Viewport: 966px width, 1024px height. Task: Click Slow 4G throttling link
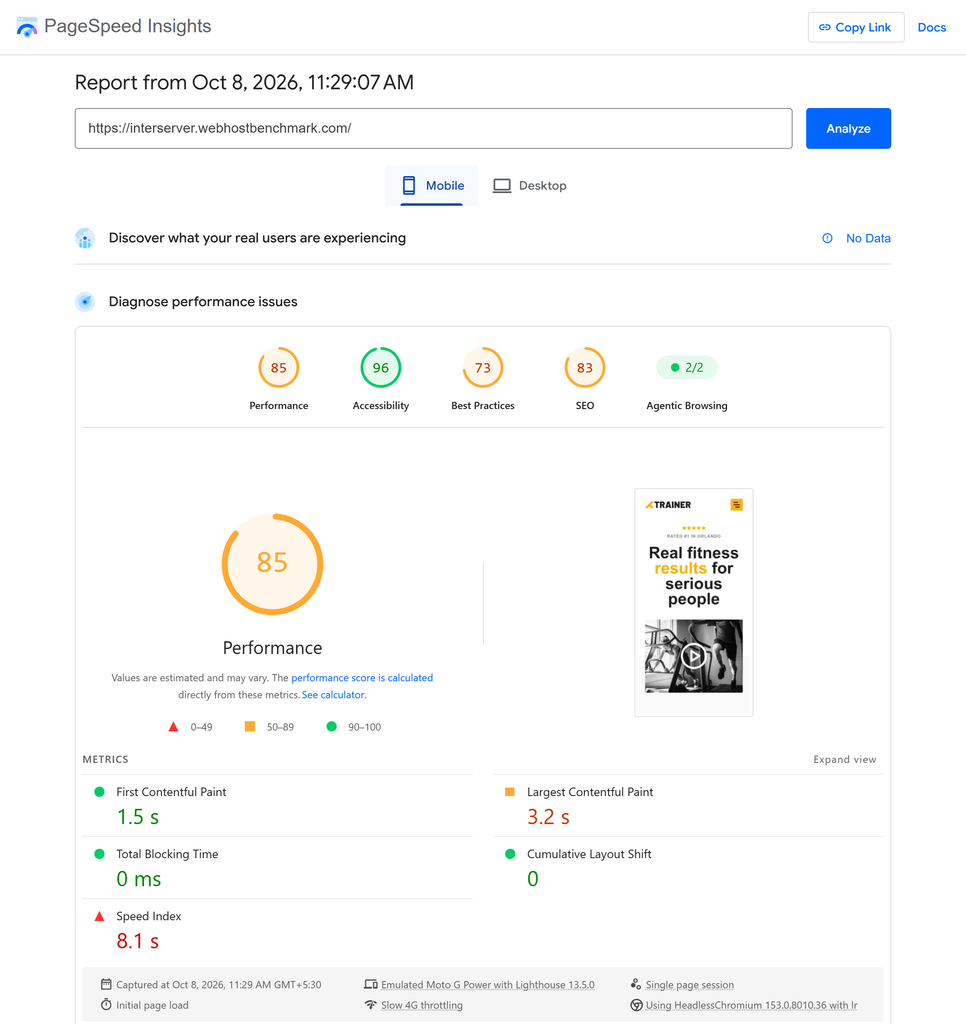click(x=422, y=1005)
